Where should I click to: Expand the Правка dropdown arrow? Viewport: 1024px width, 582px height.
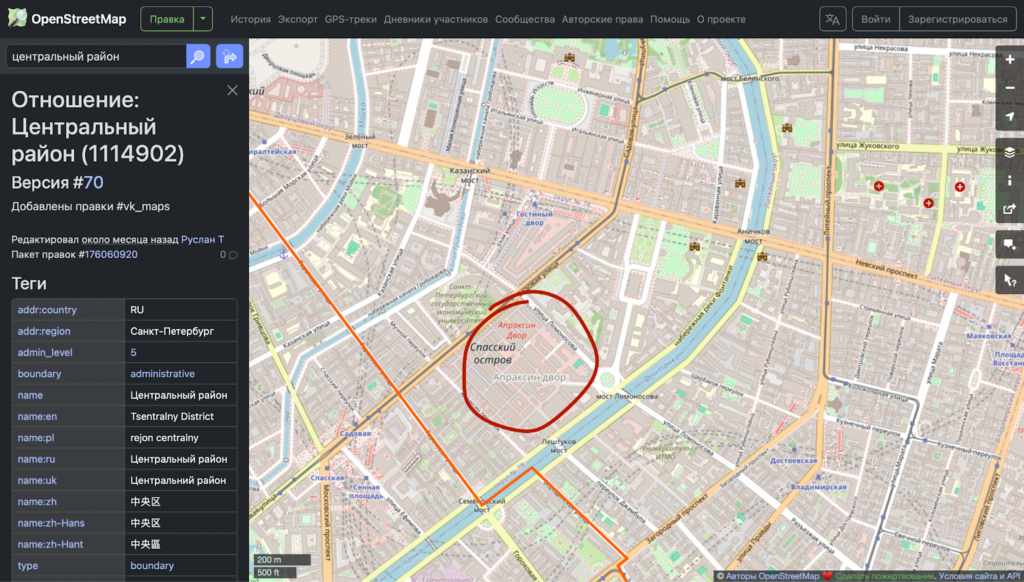point(203,19)
